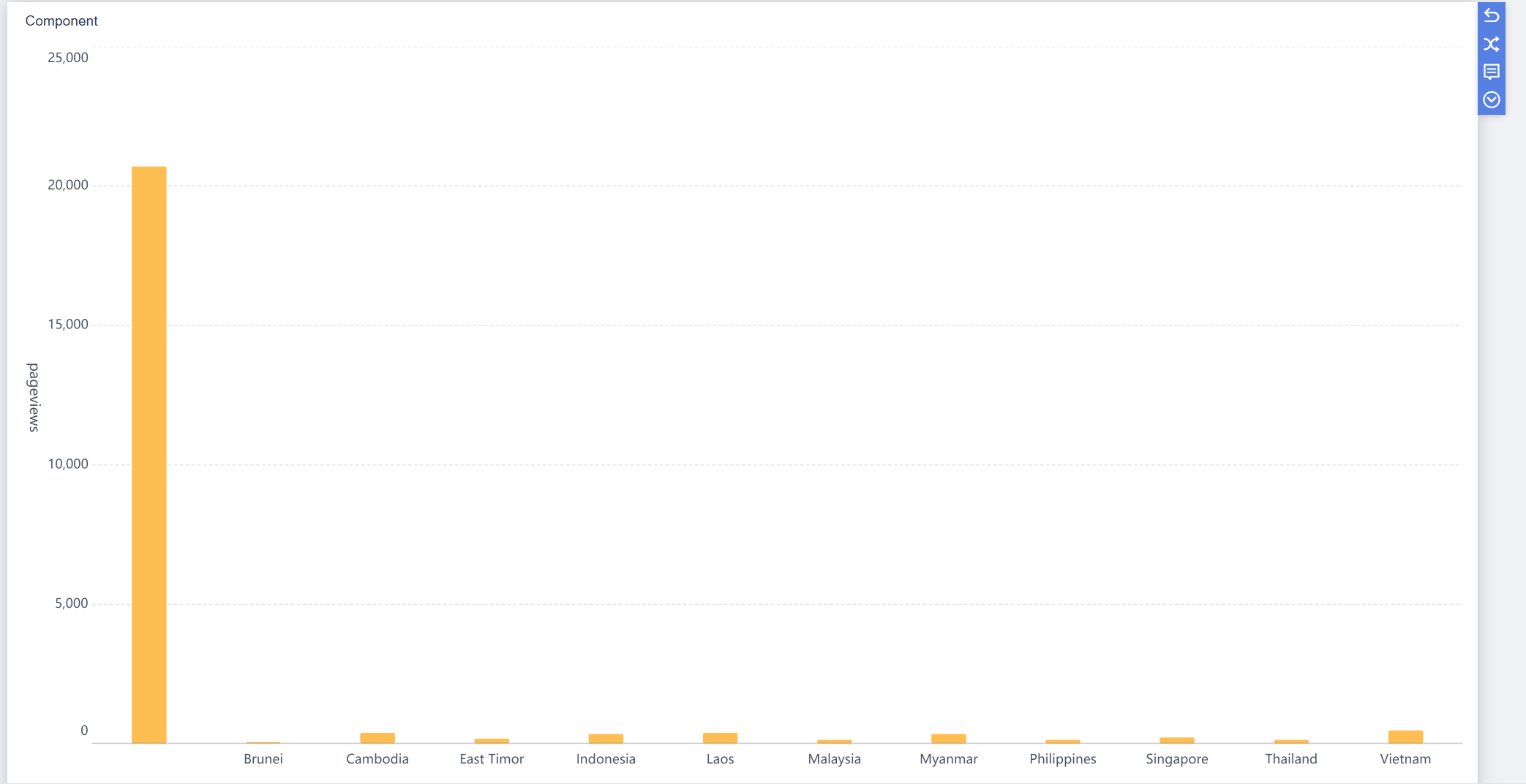Screen dimensions: 1526x784
Task: Click the Brunei axis label
Action: (263, 759)
